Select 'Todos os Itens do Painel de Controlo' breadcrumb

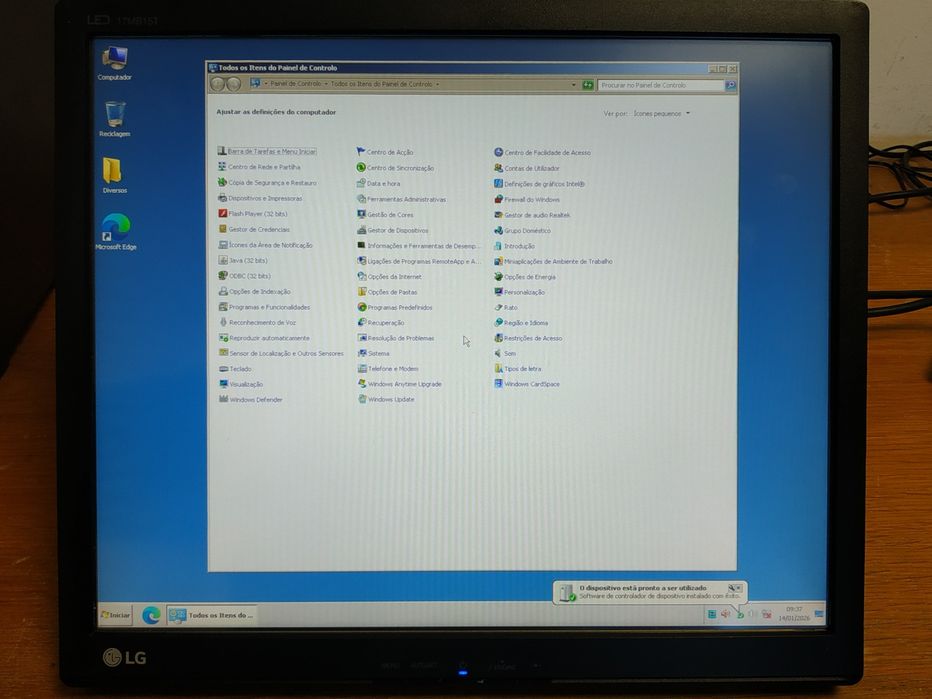pos(382,84)
